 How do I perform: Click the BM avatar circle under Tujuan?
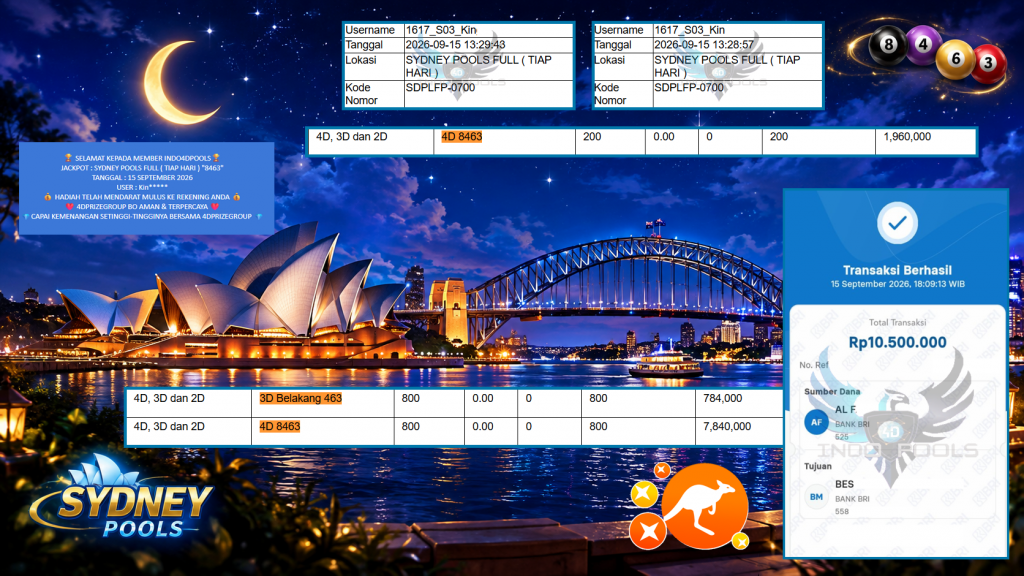pyautogui.click(x=816, y=497)
